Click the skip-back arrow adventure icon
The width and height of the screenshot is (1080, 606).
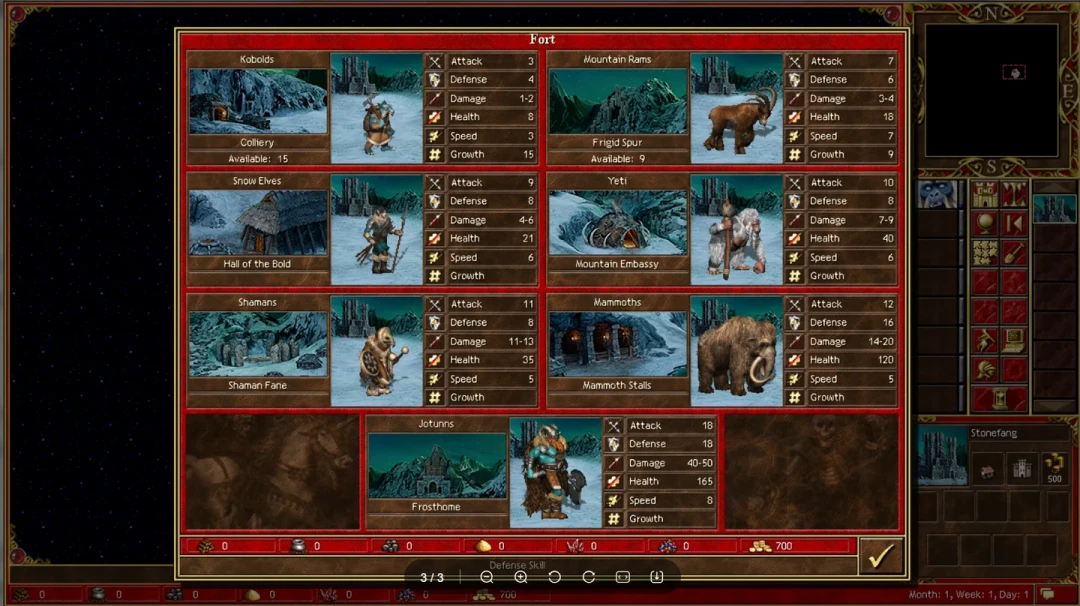tap(1014, 224)
